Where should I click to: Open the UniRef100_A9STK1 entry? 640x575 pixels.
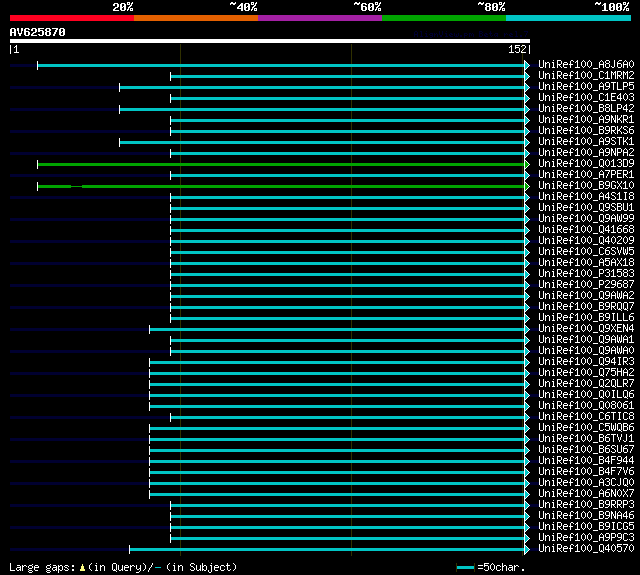pyautogui.click(x=586, y=142)
